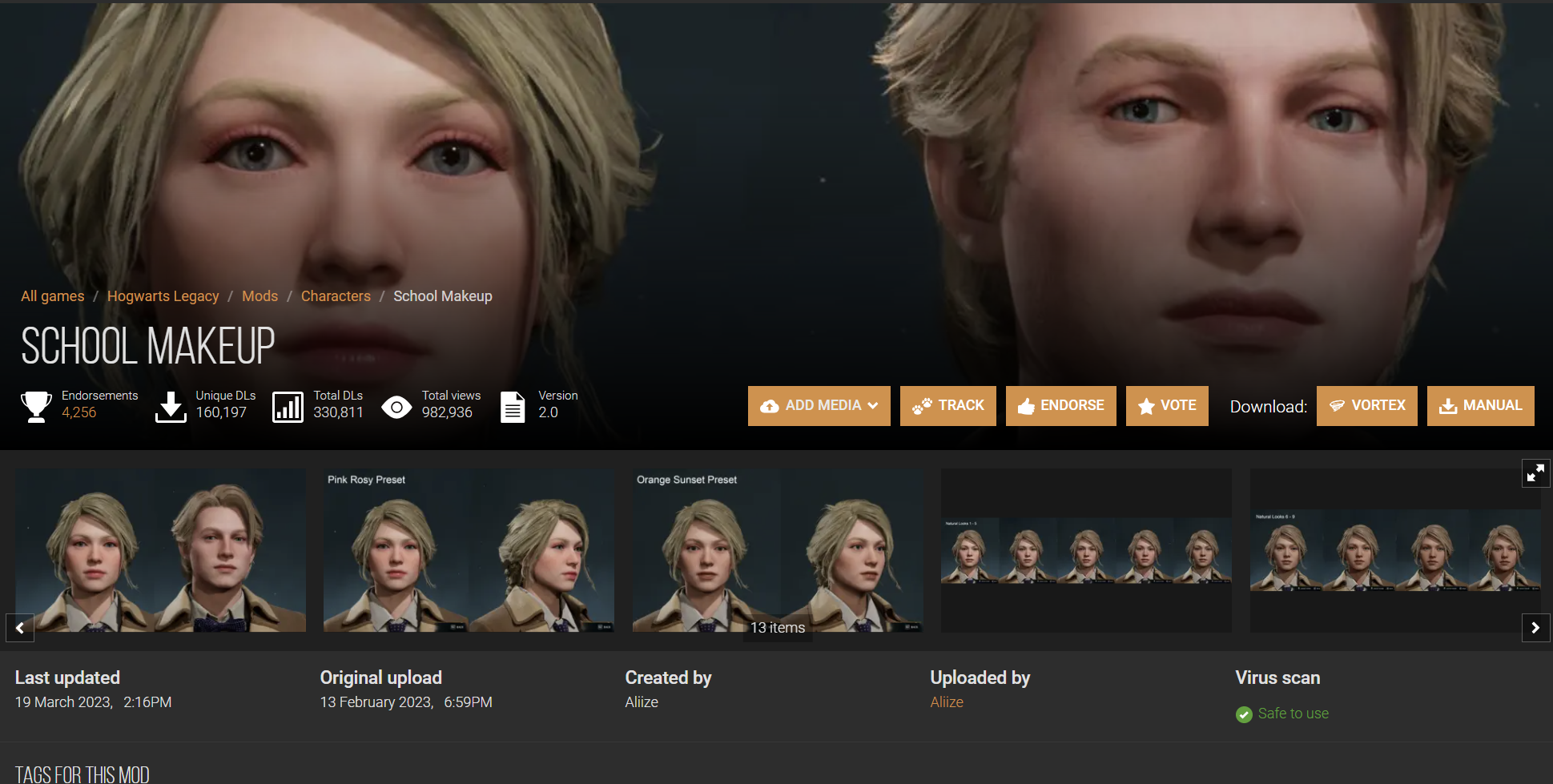Click the endorsements count 4,256
Screen dimensions: 1553x784
[79, 412]
